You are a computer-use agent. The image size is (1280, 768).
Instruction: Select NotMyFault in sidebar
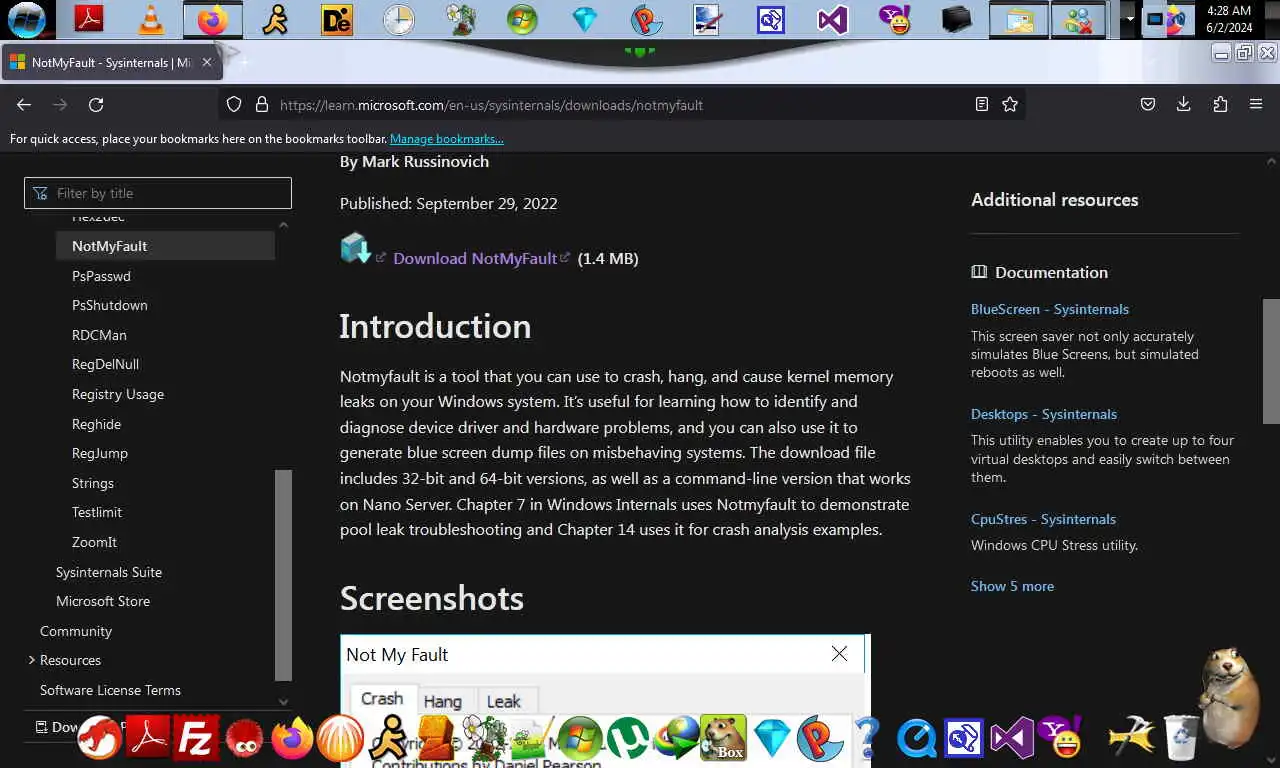coord(165,246)
